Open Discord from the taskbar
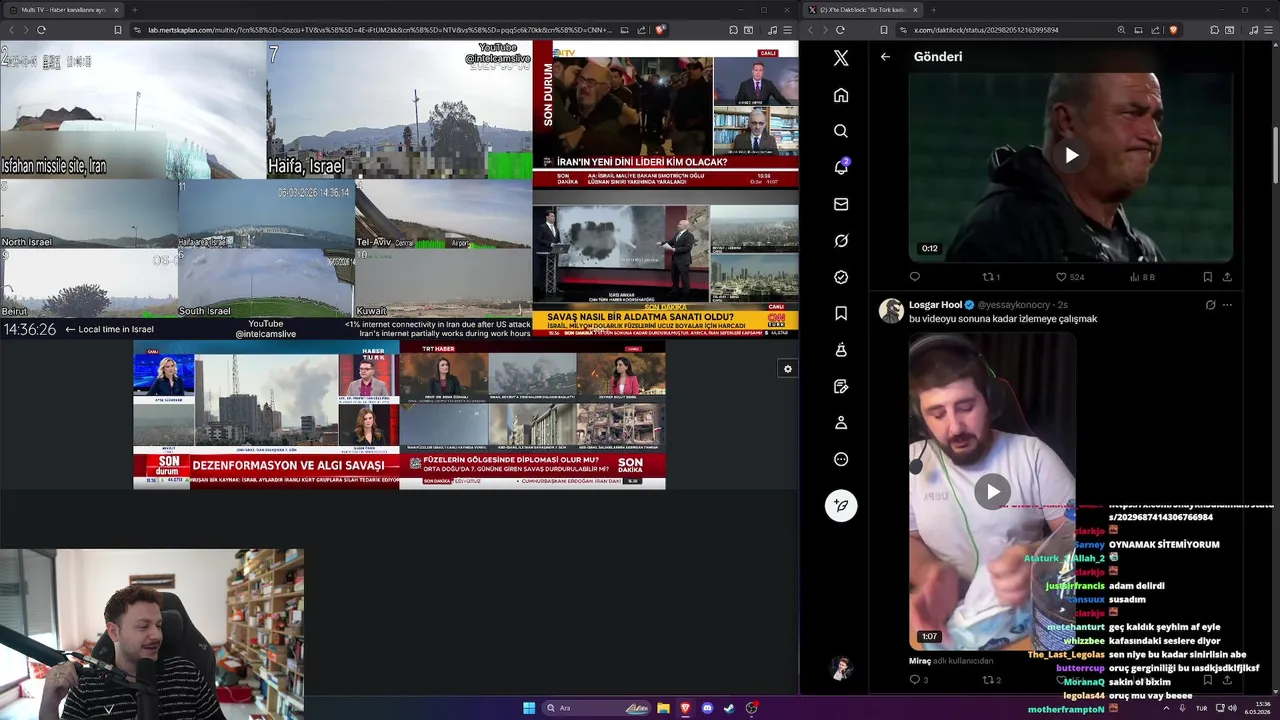Image resolution: width=1280 pixels, height=720 pixels. [707, 708]
